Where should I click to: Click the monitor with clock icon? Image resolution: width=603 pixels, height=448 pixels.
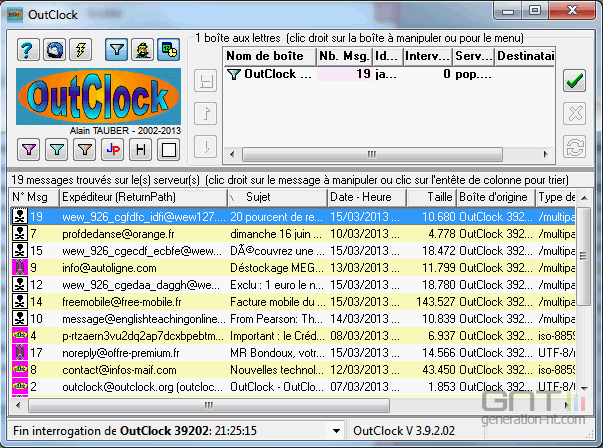(x=168, y=50)
